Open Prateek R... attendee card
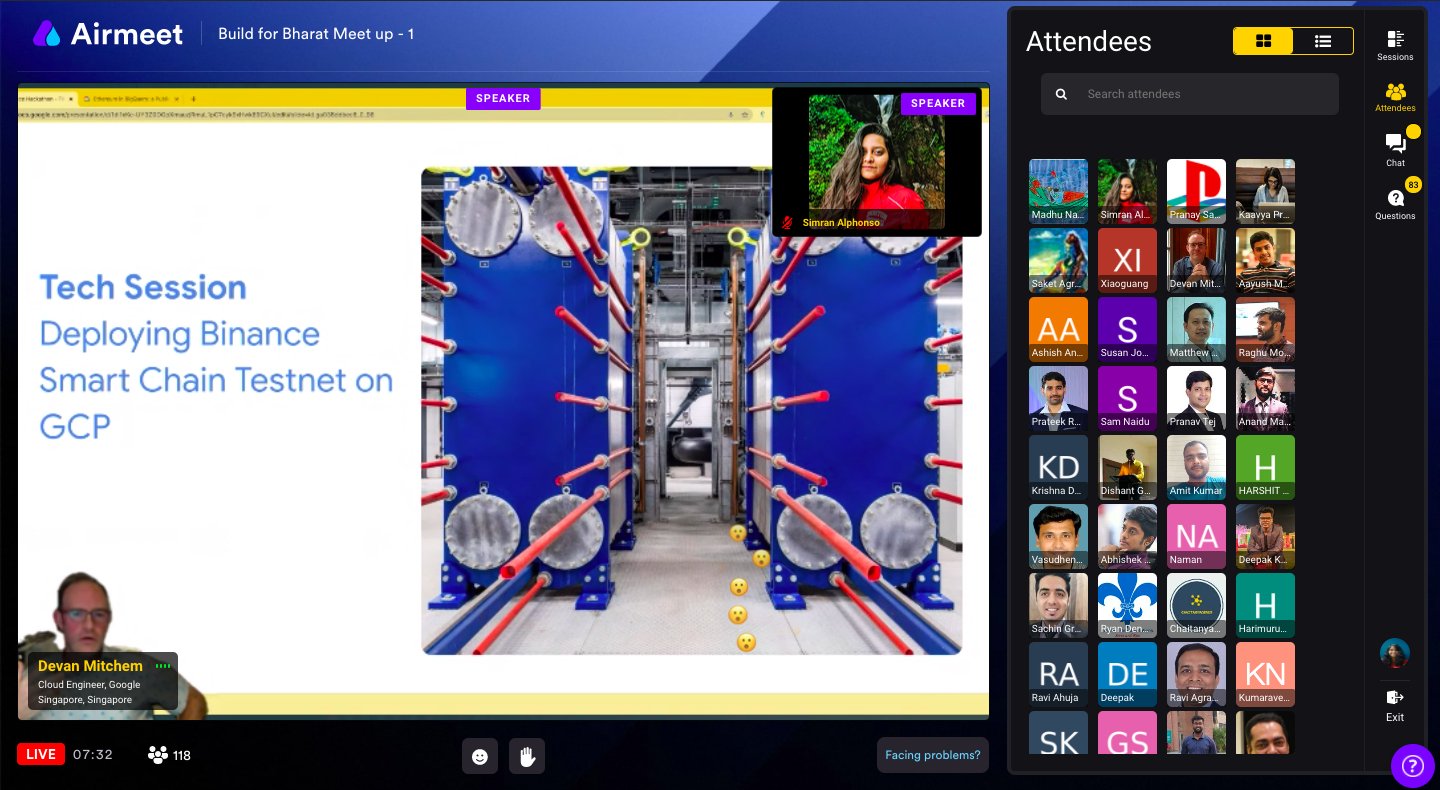This screenshot has height=790, width=1440. pos(1058,398)
